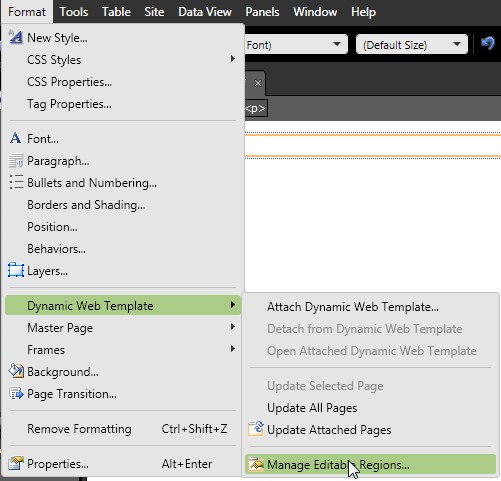This screenshot has width=501, height=481.
Task: Click the Page Transition icon
Action: 16,394
